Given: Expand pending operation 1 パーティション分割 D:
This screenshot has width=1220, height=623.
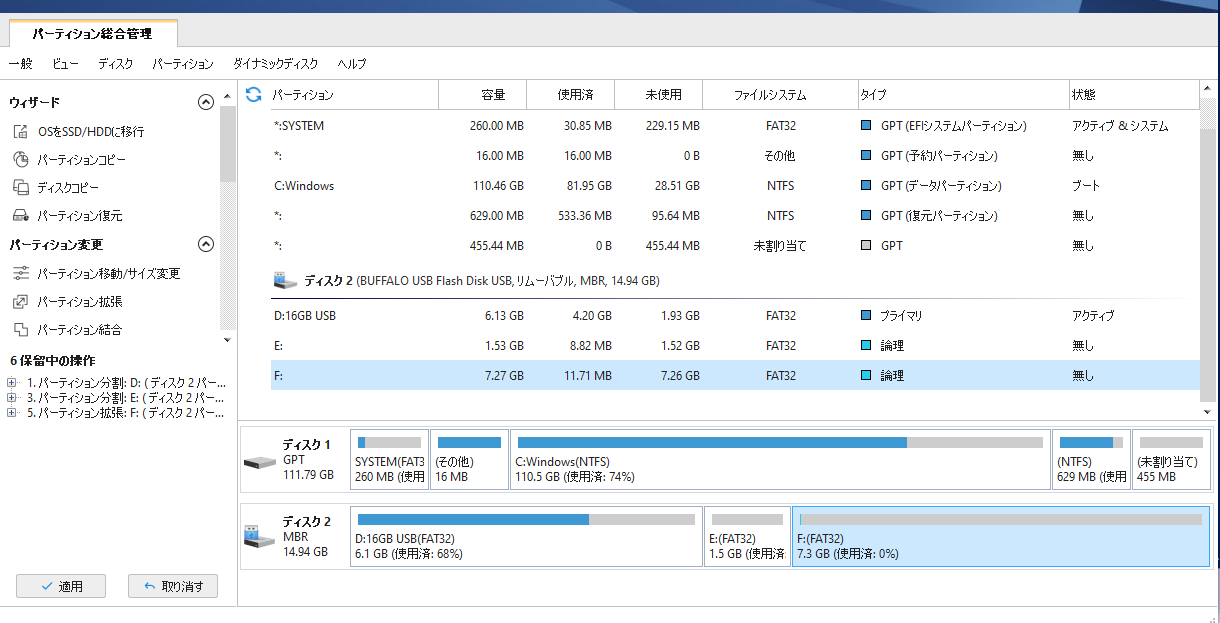Looking at the screenshot, I should [x=11, y=382].
